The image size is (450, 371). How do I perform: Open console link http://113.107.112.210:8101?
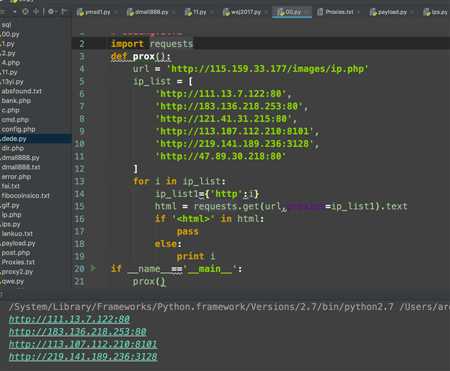pos(83,344)
